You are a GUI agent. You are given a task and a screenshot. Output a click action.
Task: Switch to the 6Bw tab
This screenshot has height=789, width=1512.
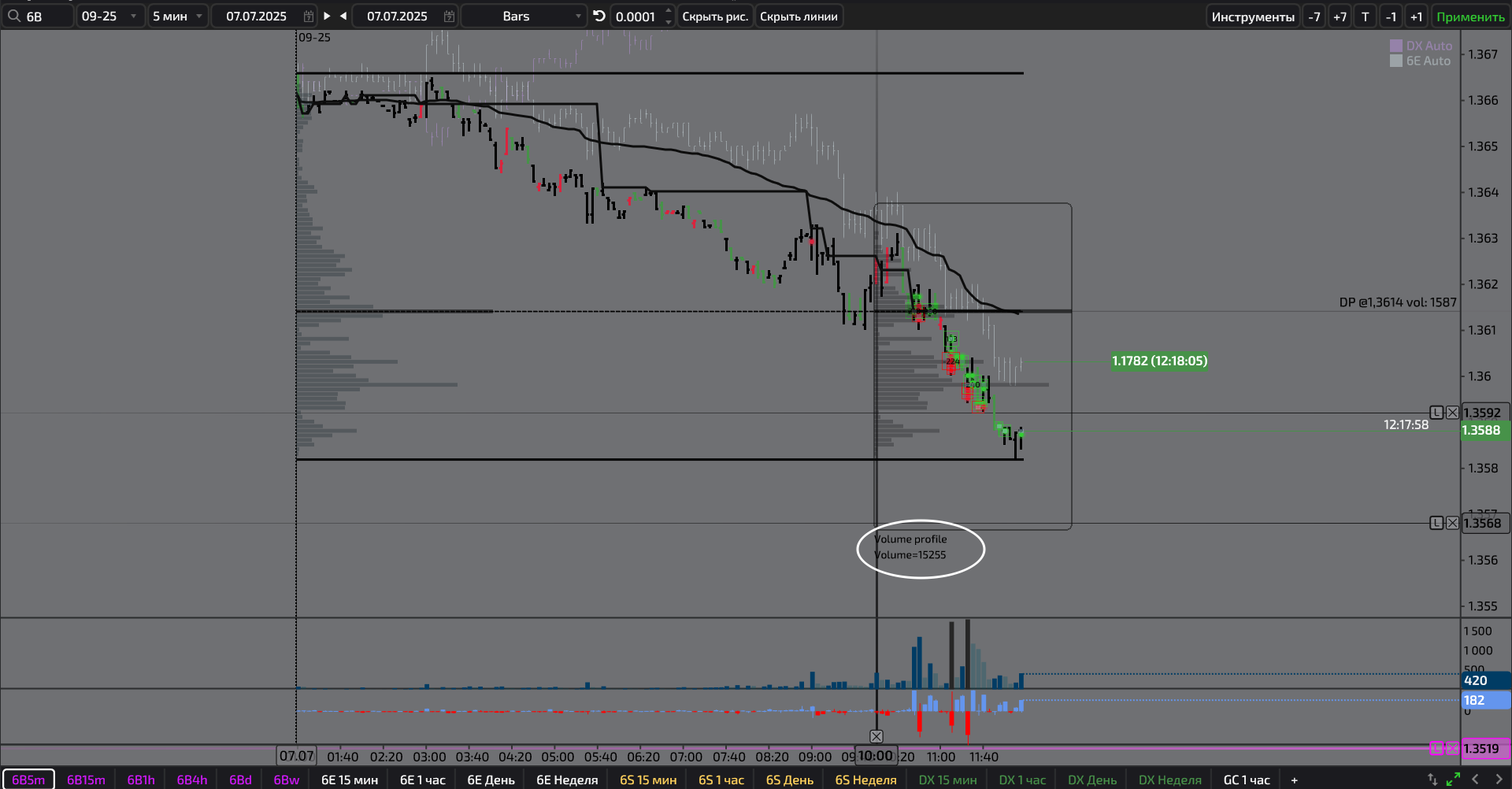click(287, 780)
